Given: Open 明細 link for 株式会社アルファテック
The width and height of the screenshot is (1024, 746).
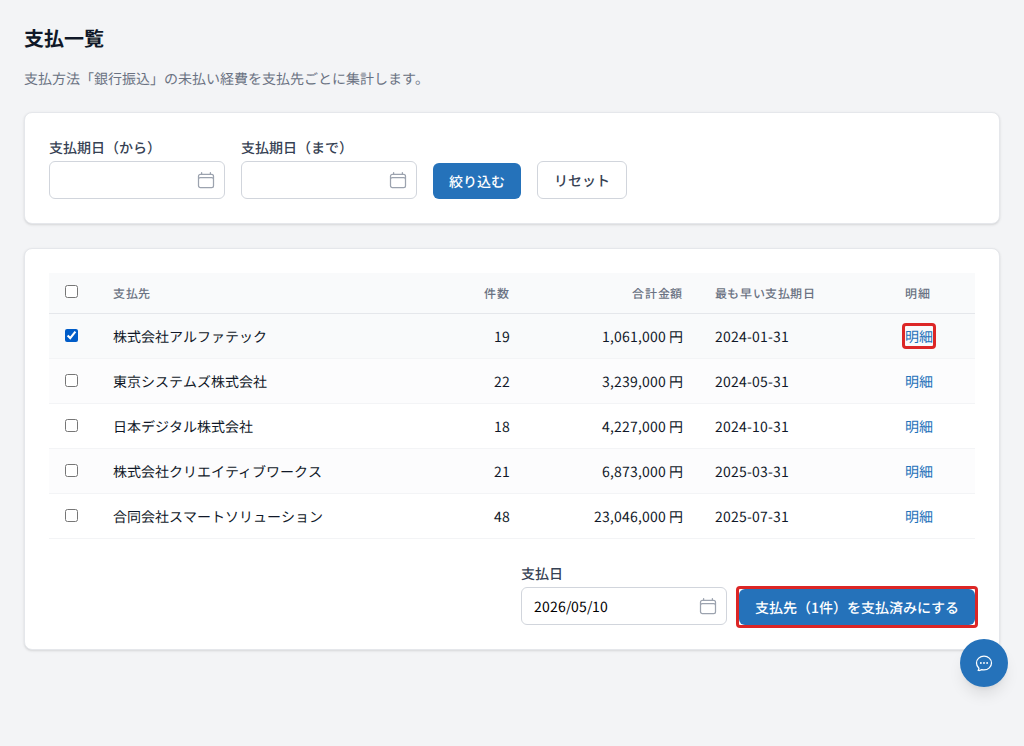Looking at the screenshot, I should 919,336.
